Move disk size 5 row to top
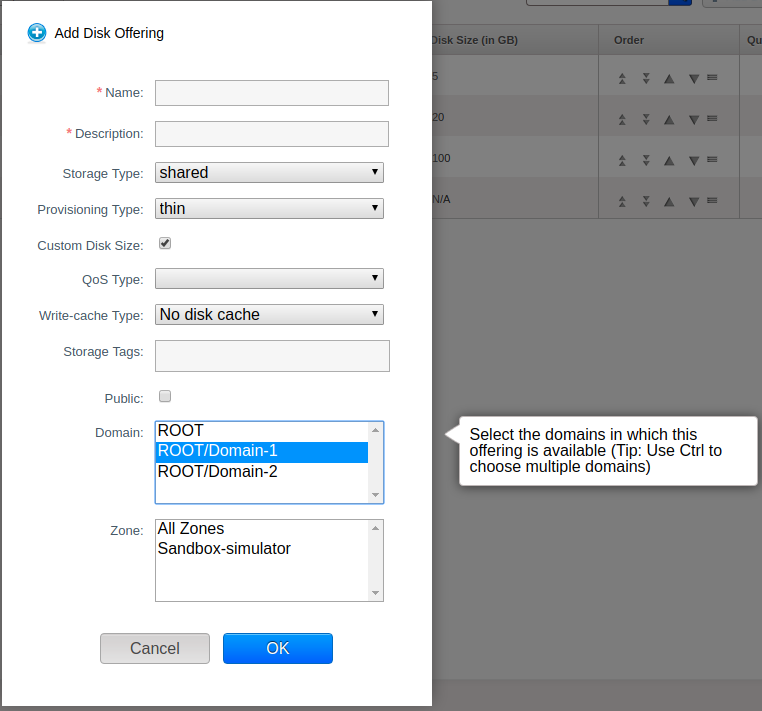The height and width of the screenshot is (711, 762). pyautogui.click(x=622, y=78)
